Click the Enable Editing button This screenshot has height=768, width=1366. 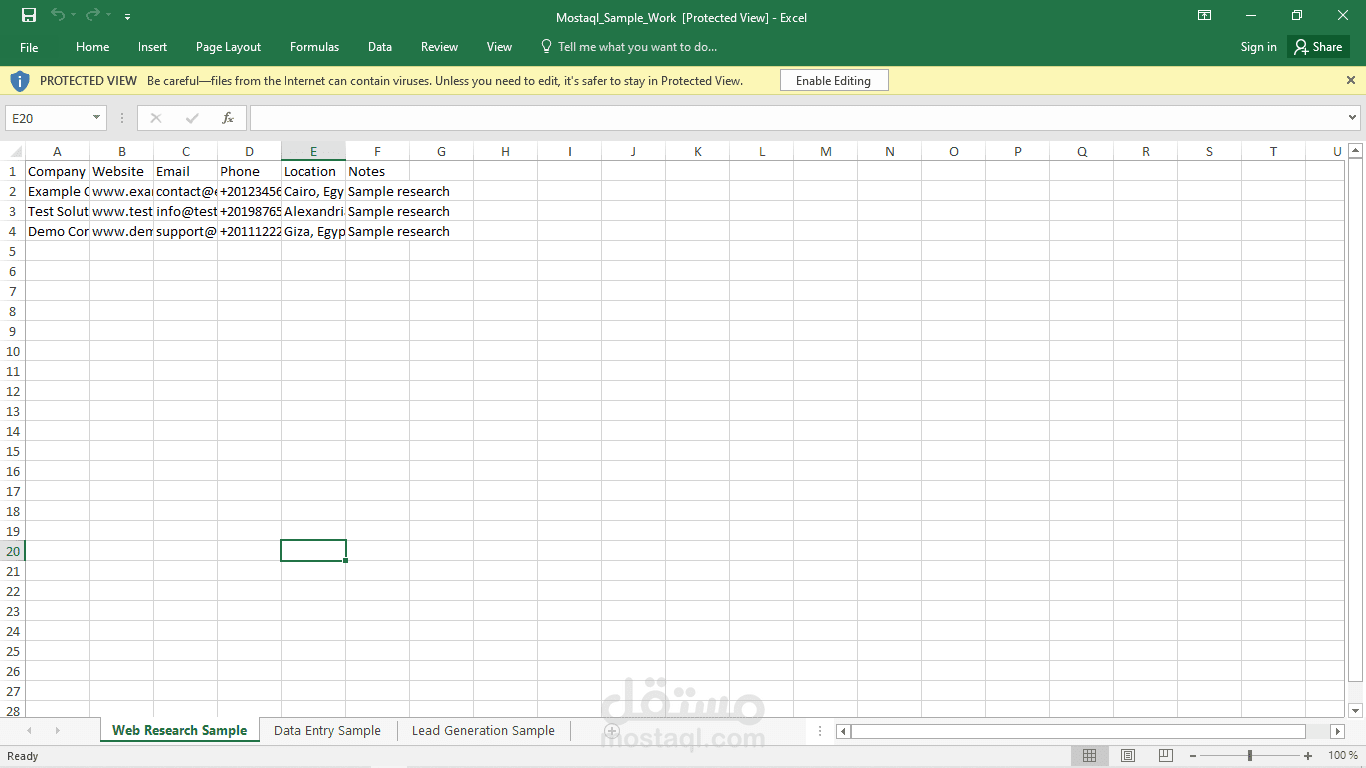833,81
